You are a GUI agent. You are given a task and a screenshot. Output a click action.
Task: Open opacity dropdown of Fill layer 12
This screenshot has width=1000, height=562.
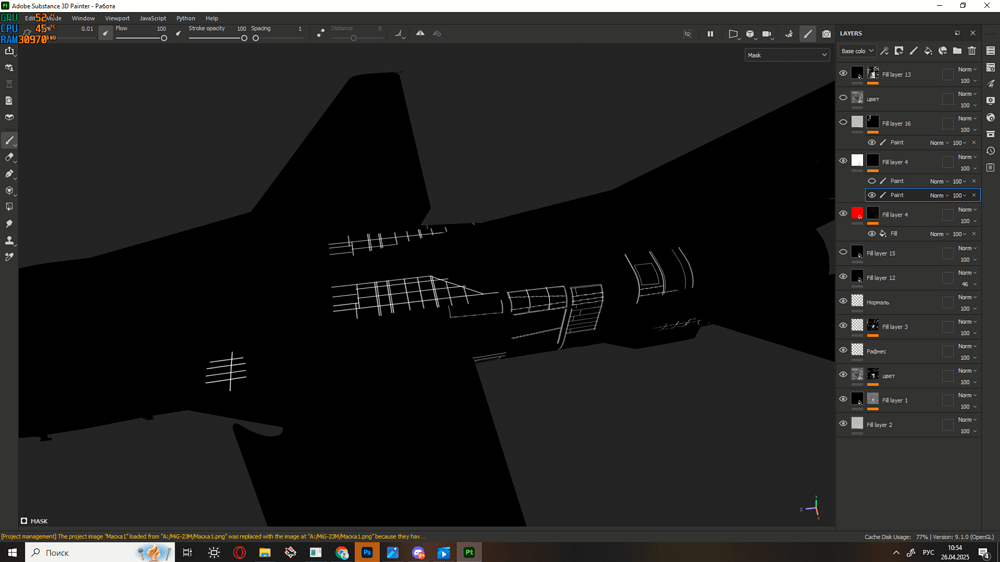click(x=968, y=285)
